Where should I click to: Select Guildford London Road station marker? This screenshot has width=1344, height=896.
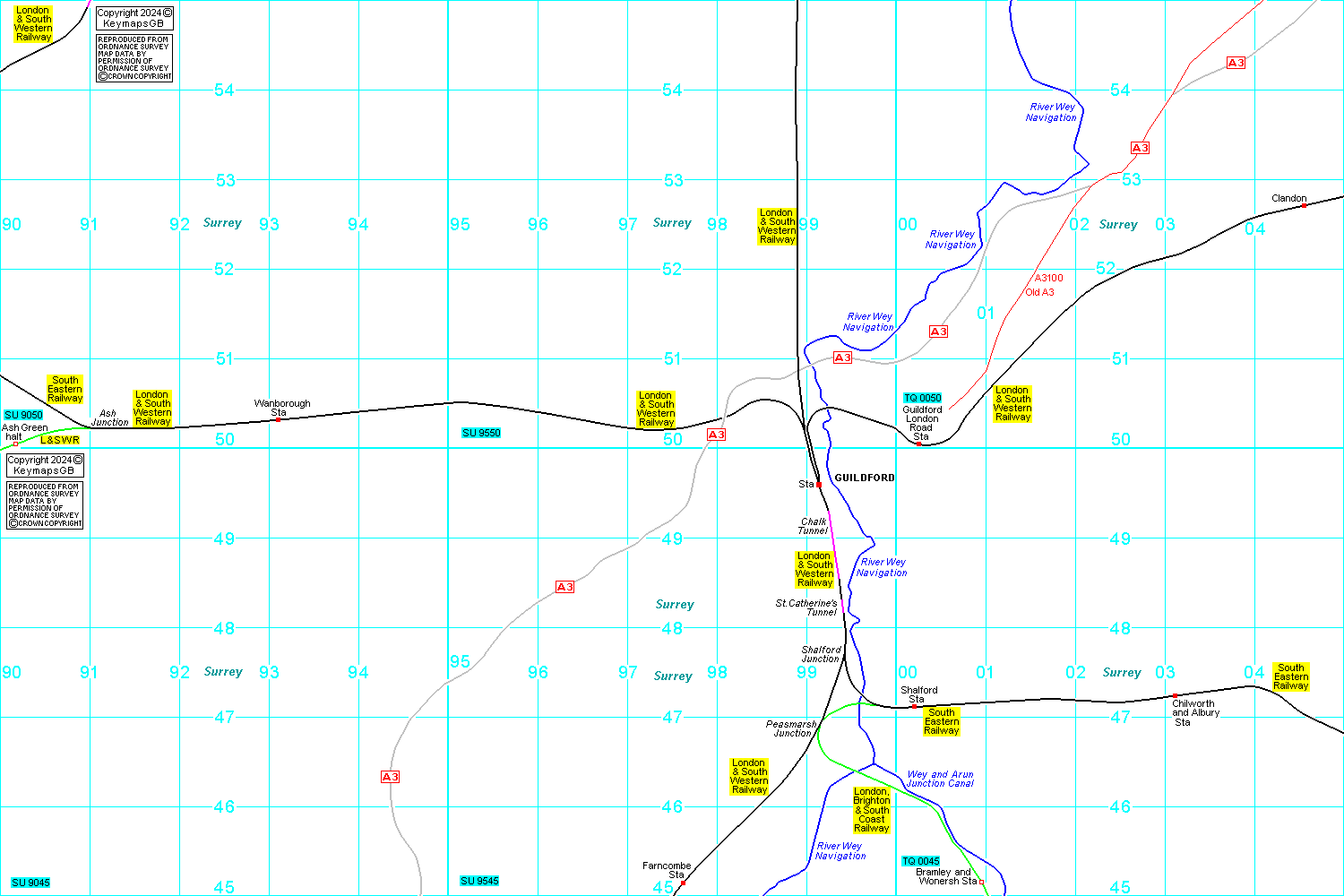coord(918,444)
